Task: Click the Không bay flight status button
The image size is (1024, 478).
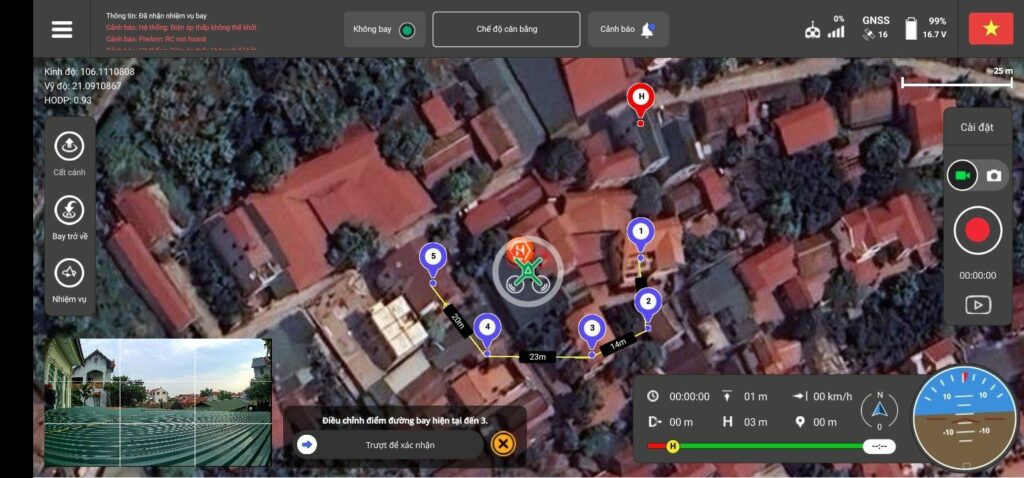Action: (x=384, y=29)
